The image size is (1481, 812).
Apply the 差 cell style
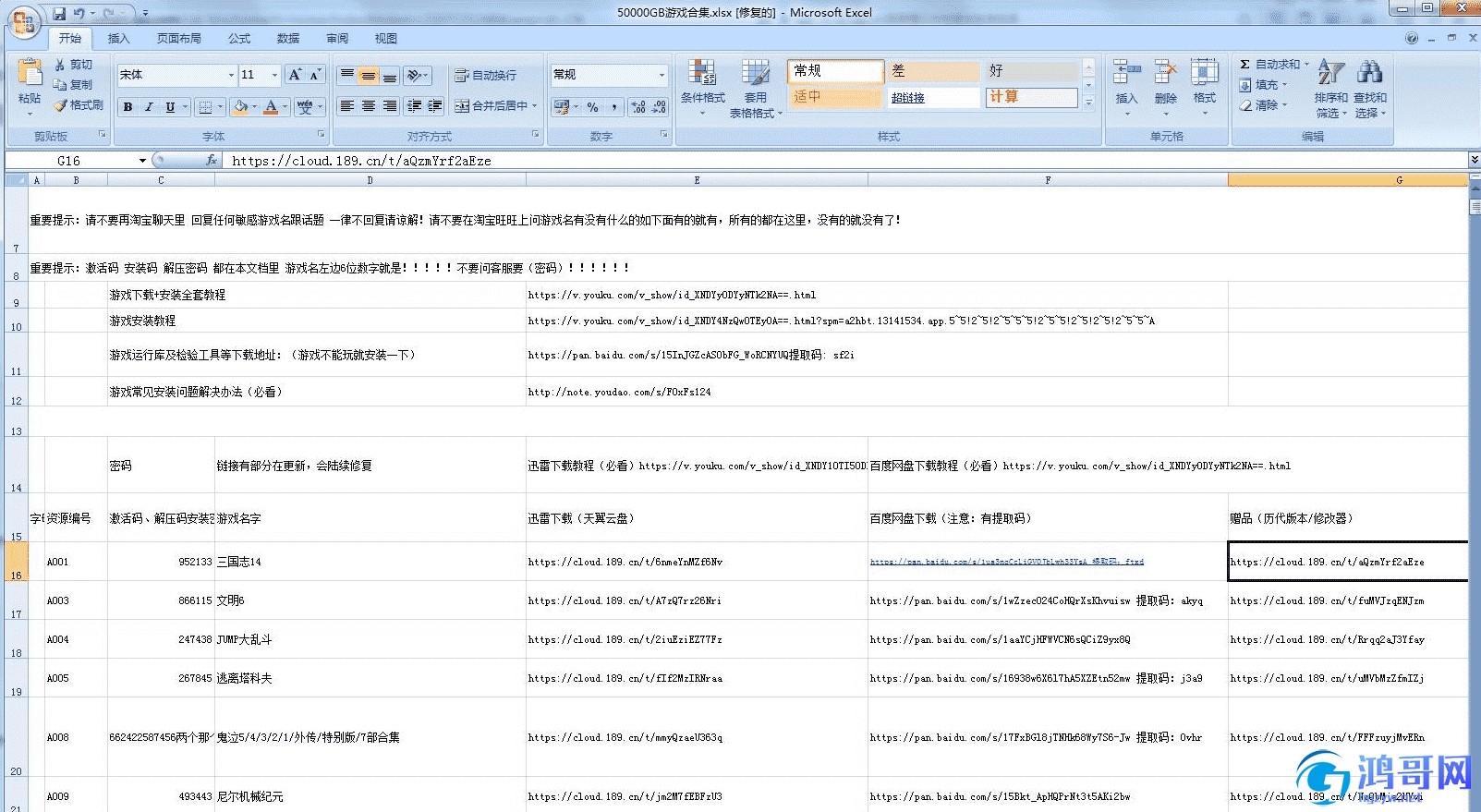click(x=933, y=71)
